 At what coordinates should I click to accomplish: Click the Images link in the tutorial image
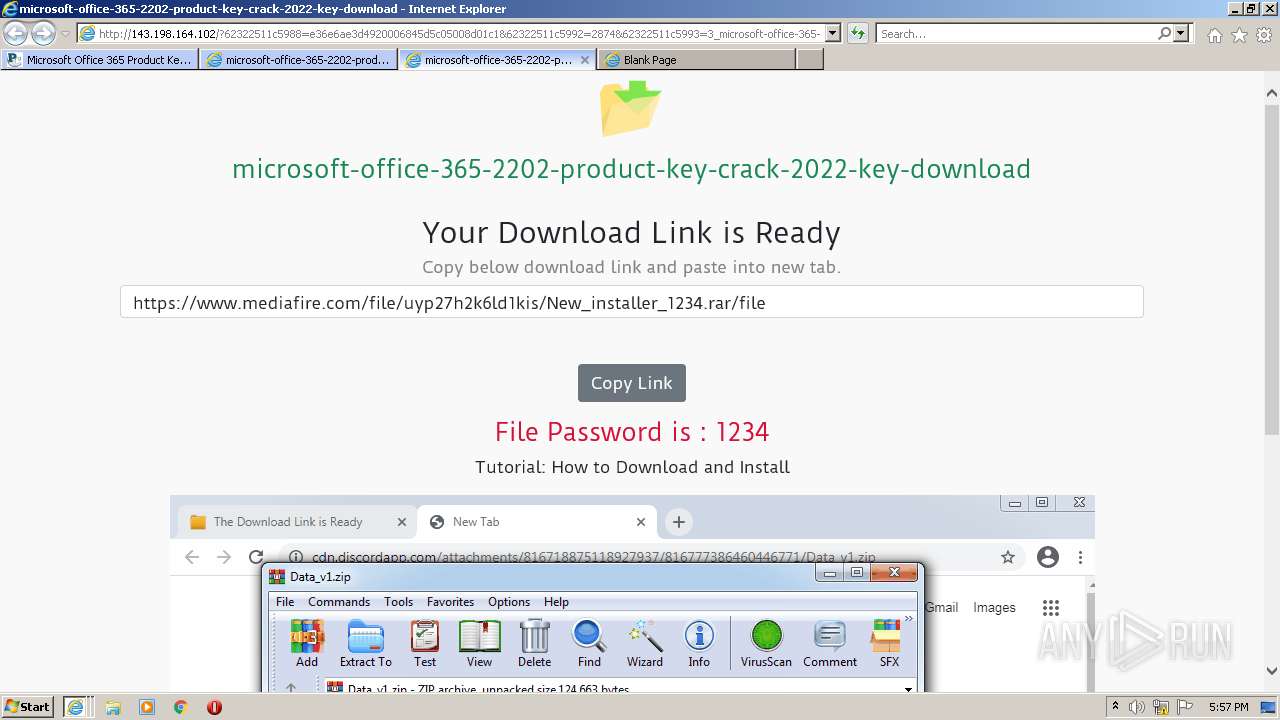[994, 607]
